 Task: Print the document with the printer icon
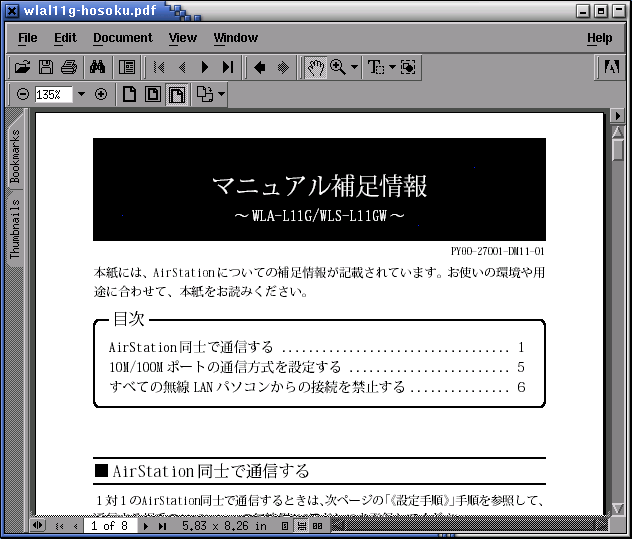69,67
